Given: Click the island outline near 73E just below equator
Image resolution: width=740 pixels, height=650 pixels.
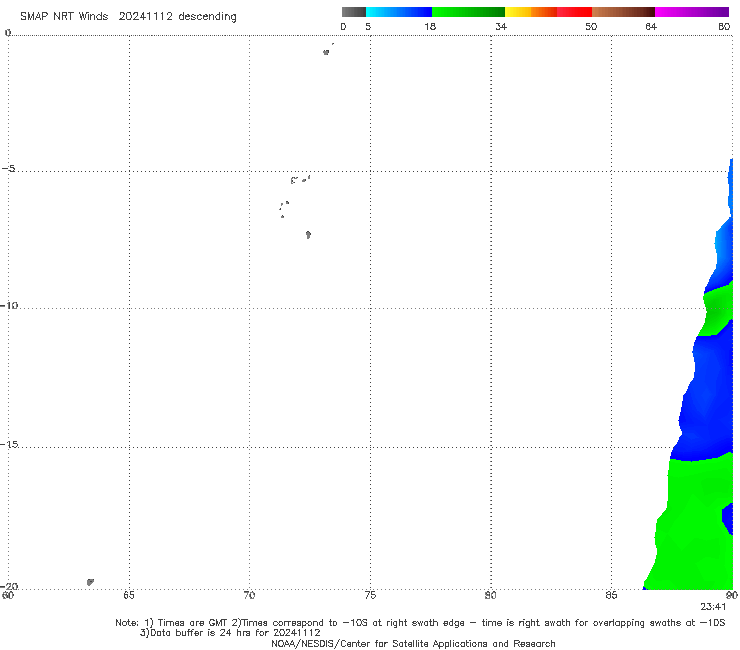Looking at the screenshot, I should click(326, 52).
